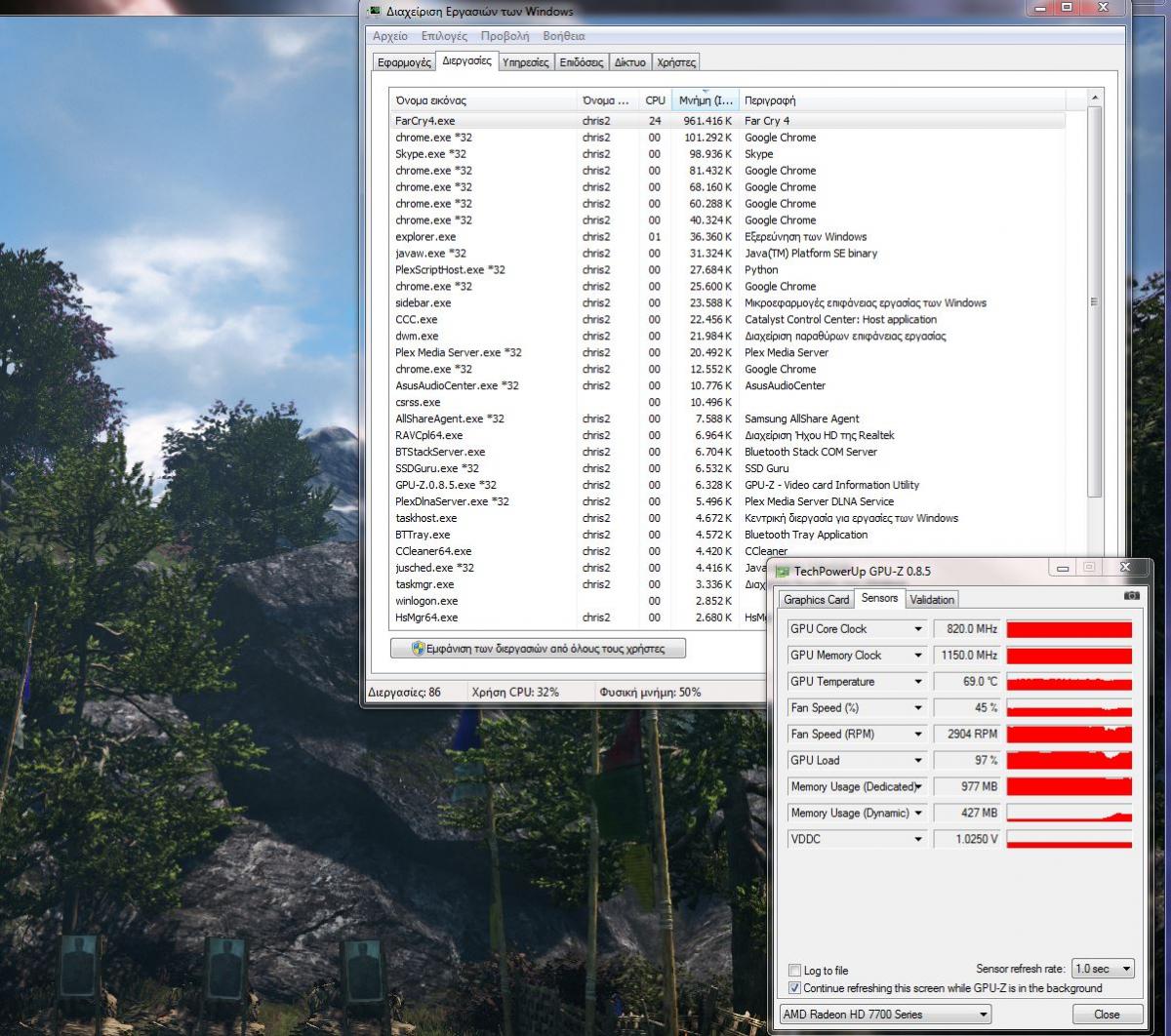
Task: Sort by CPU column header
Action: (x=655, y=100)
